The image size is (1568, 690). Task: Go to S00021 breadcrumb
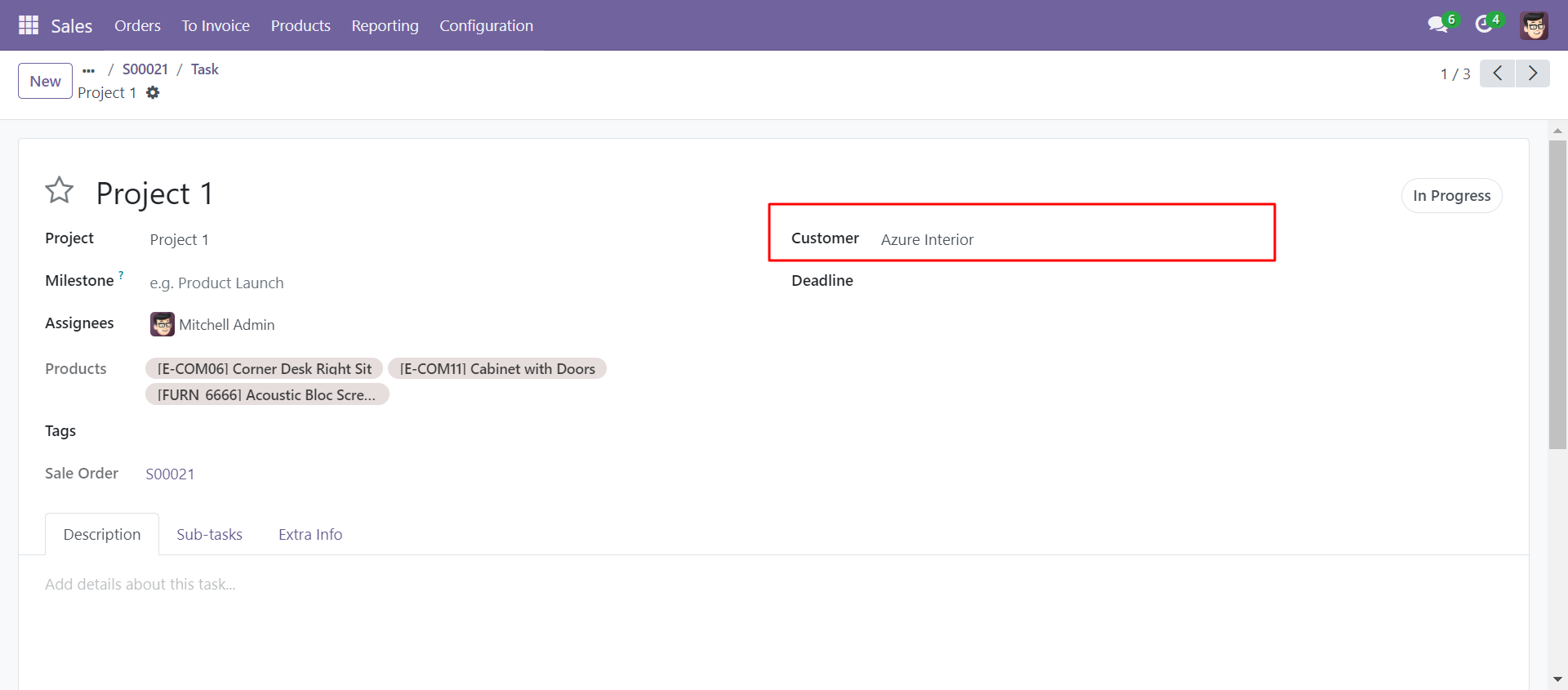coord(145,69)
